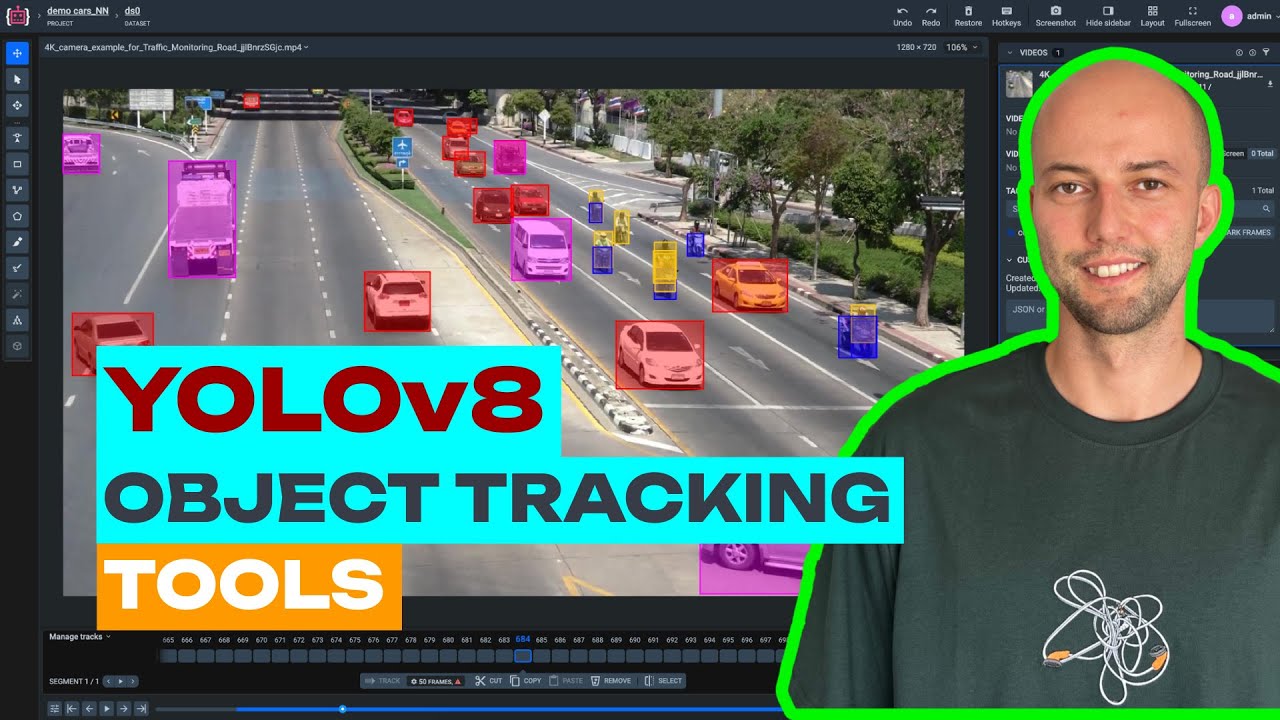The width and height of the screenshot is (1280, 720).
Task: Collapse the VIDEOS panel
Action: [x=1010, y=52]
